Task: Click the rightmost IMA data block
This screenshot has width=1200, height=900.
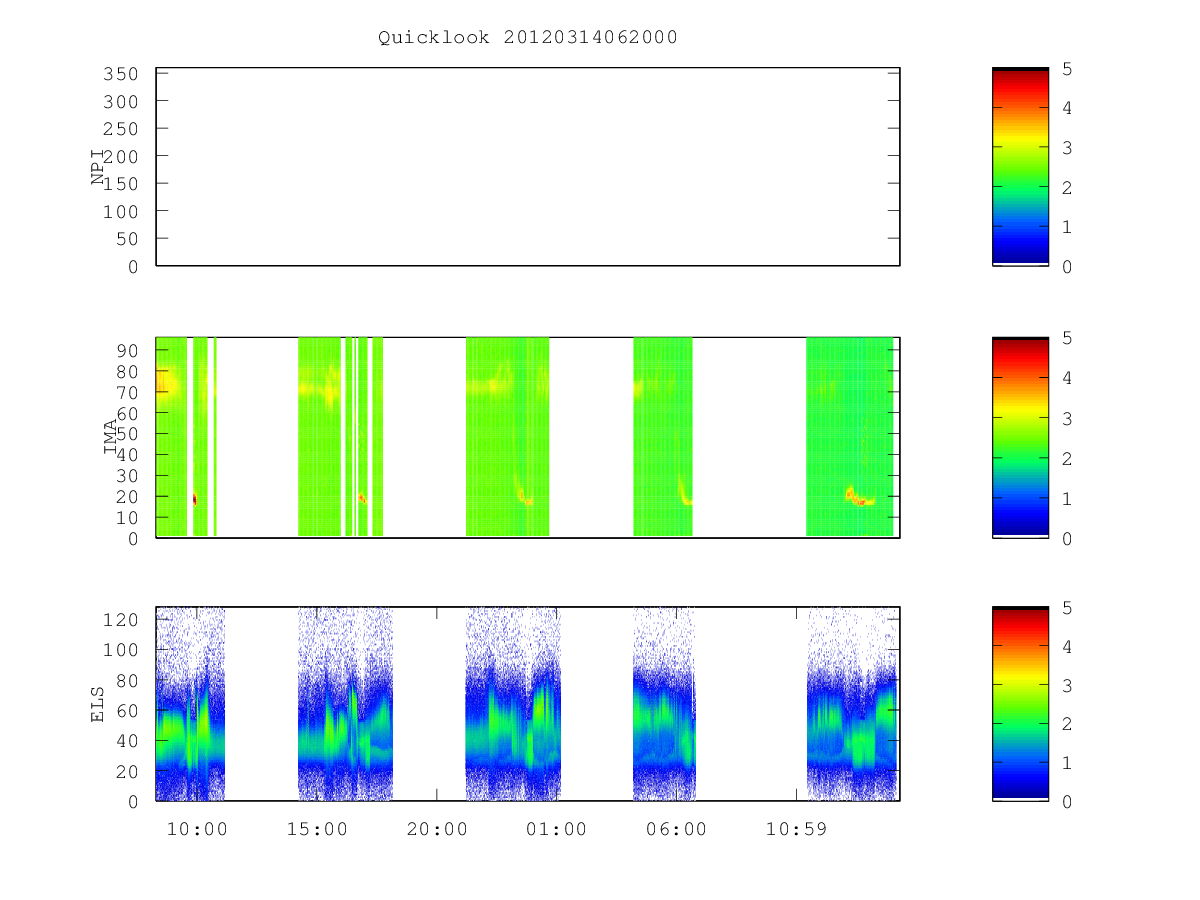Action: click(x=849, y=437)
